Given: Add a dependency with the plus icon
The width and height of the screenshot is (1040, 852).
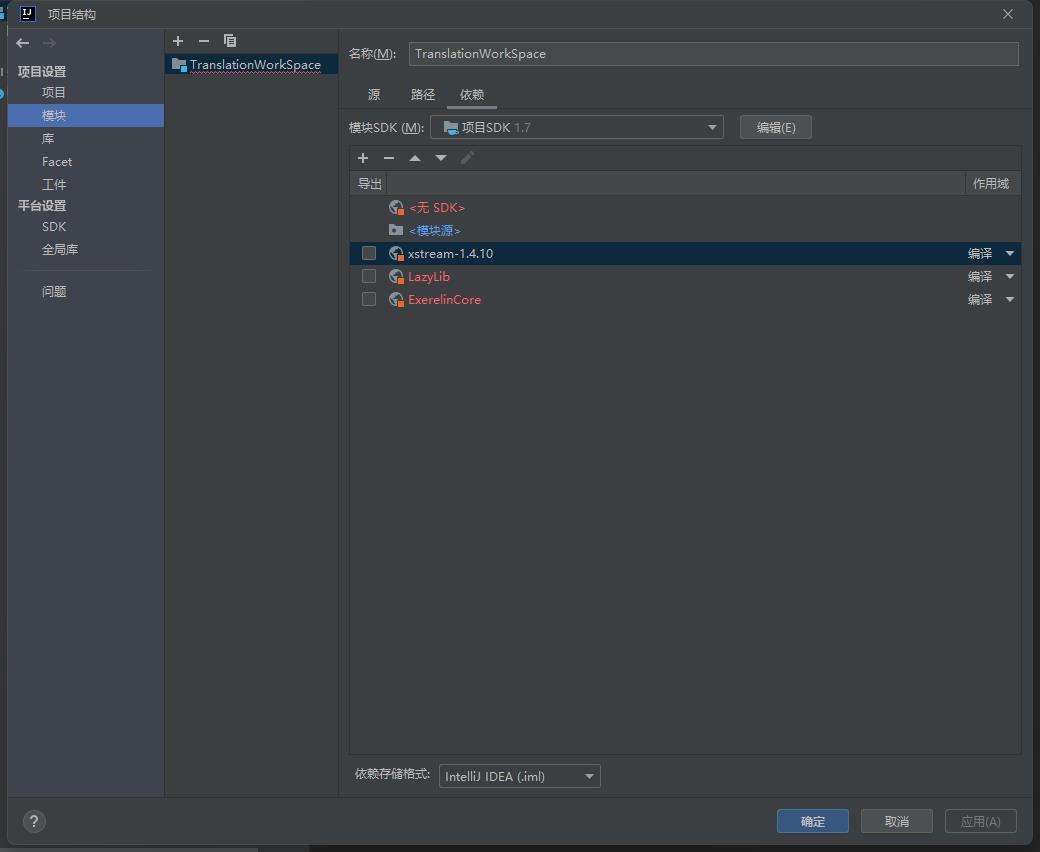Looking at the screenshot, I should pos(363,158).
